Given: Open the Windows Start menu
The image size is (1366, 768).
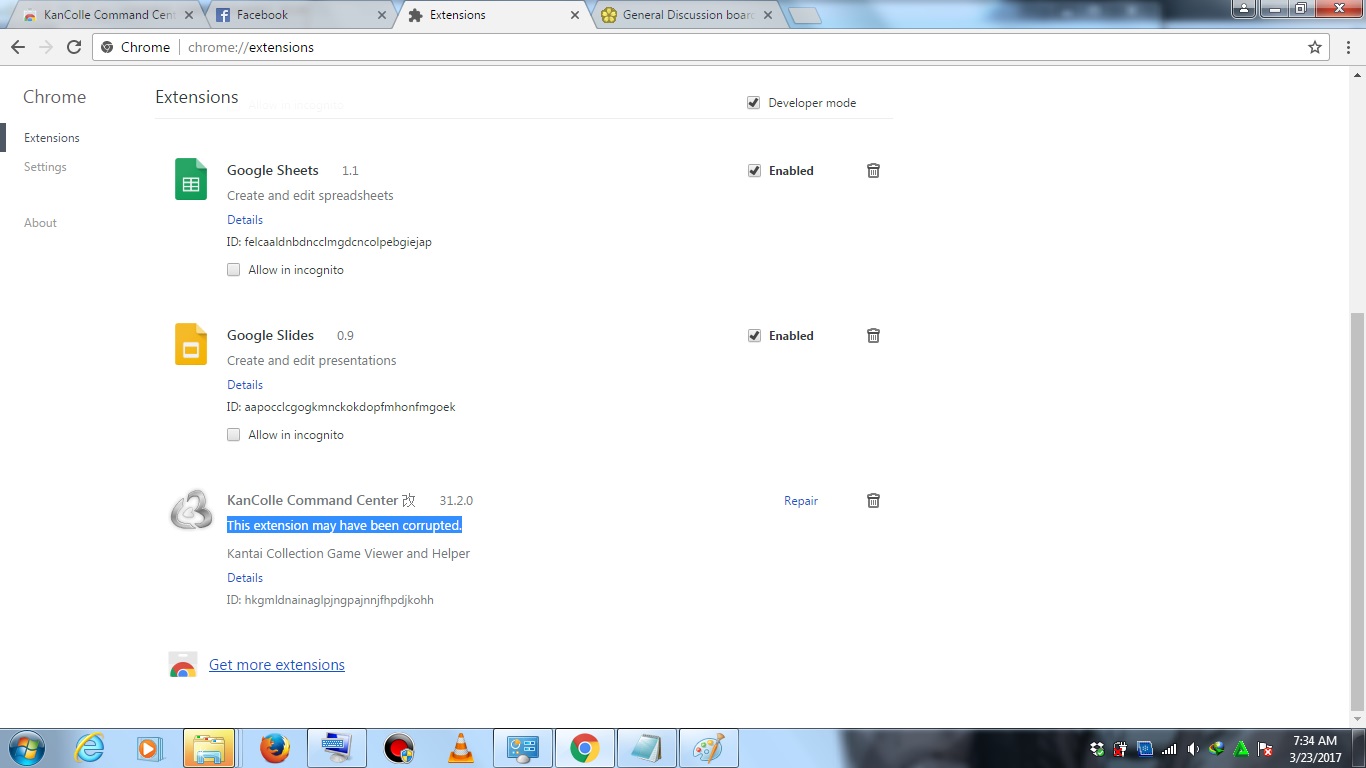Looking at the screenshot, I should (27, 748).
